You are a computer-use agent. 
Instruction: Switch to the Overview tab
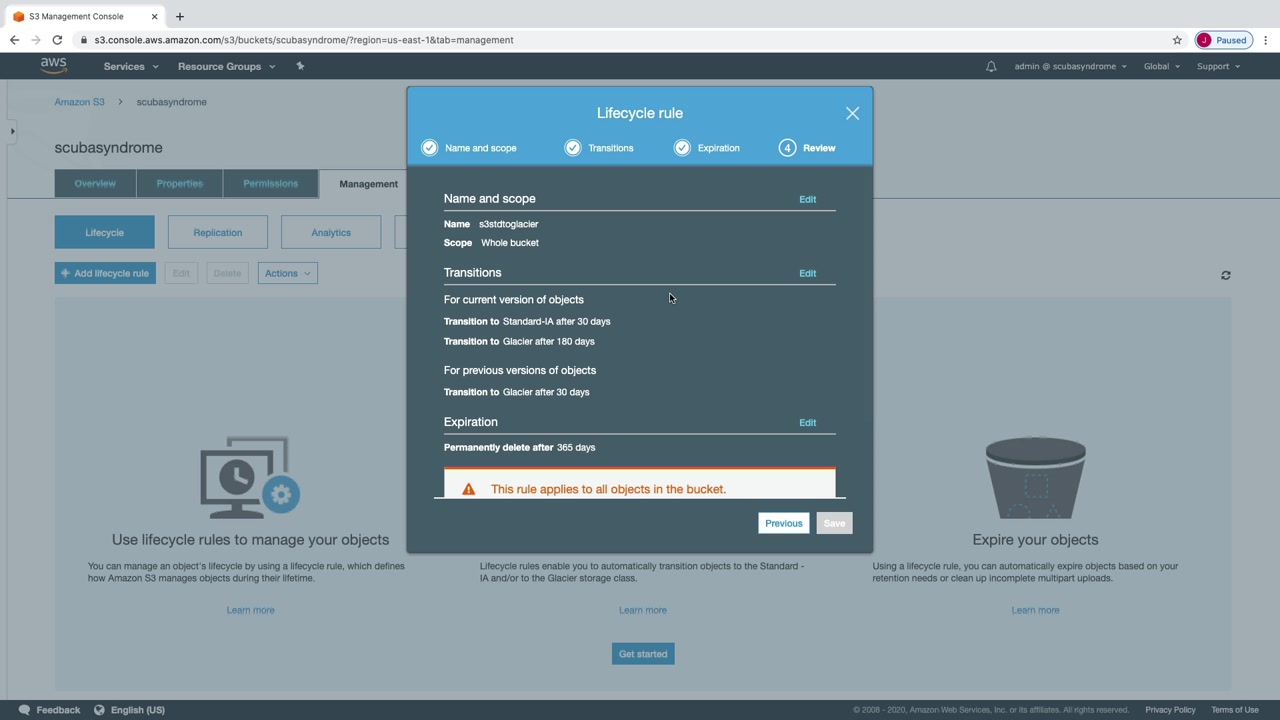coord(95,184)
